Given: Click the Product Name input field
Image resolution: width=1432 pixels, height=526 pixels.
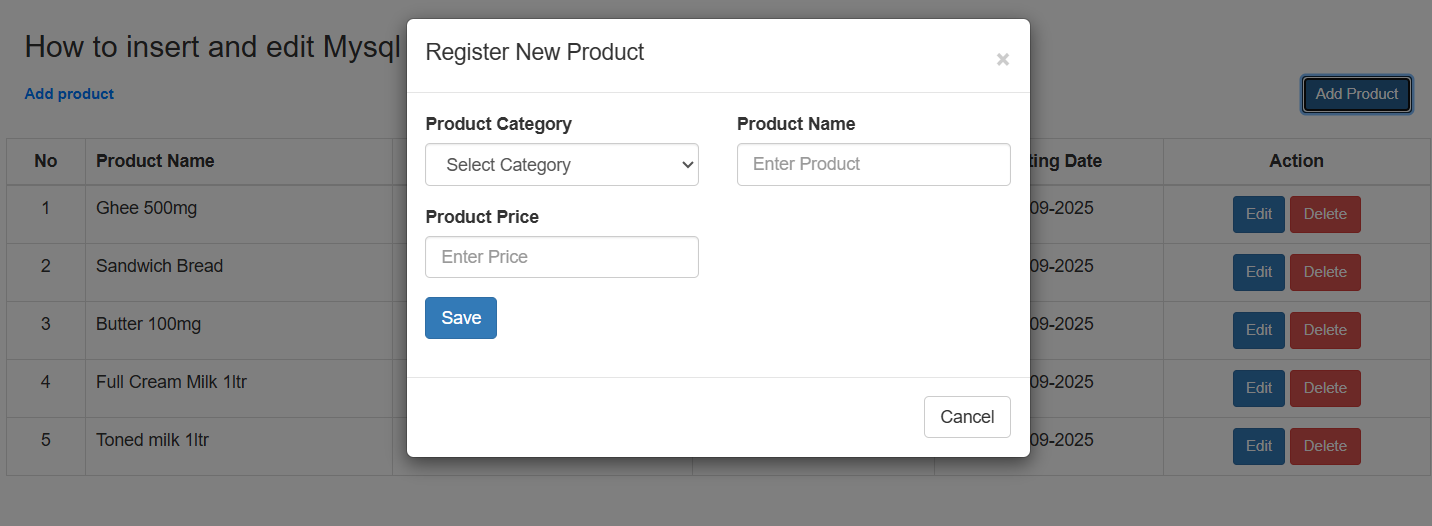Looking at the screenshot, I should tap(873, 164).
